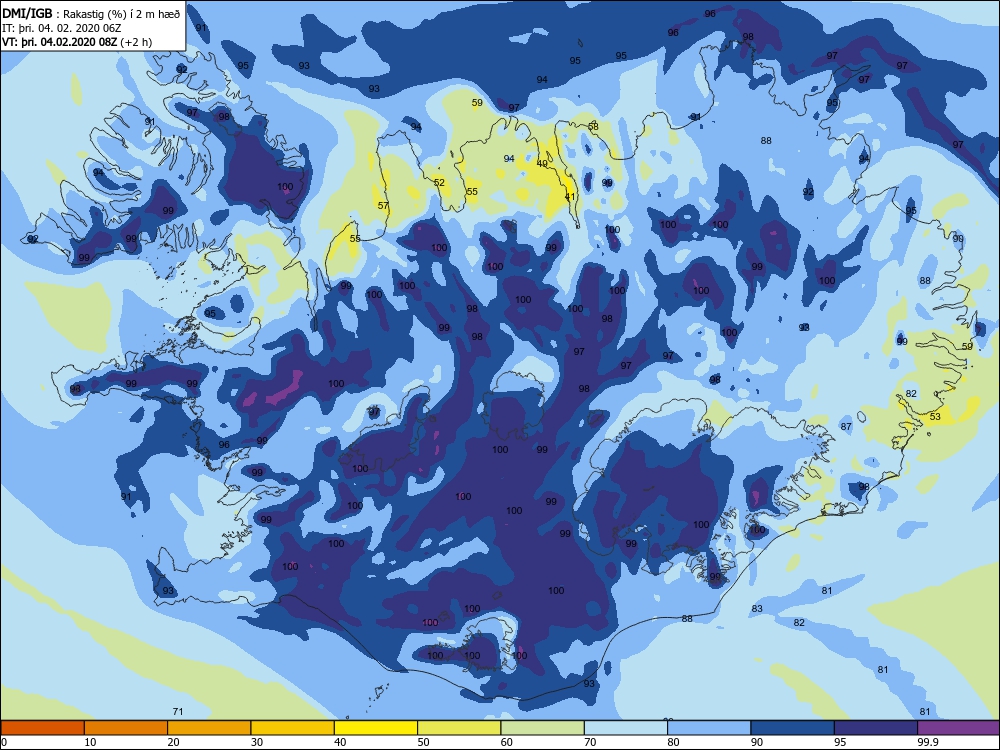Screen dimensions: 1000x750
Task: Click the legend tick label 80
Action: [x=673, y=742]
